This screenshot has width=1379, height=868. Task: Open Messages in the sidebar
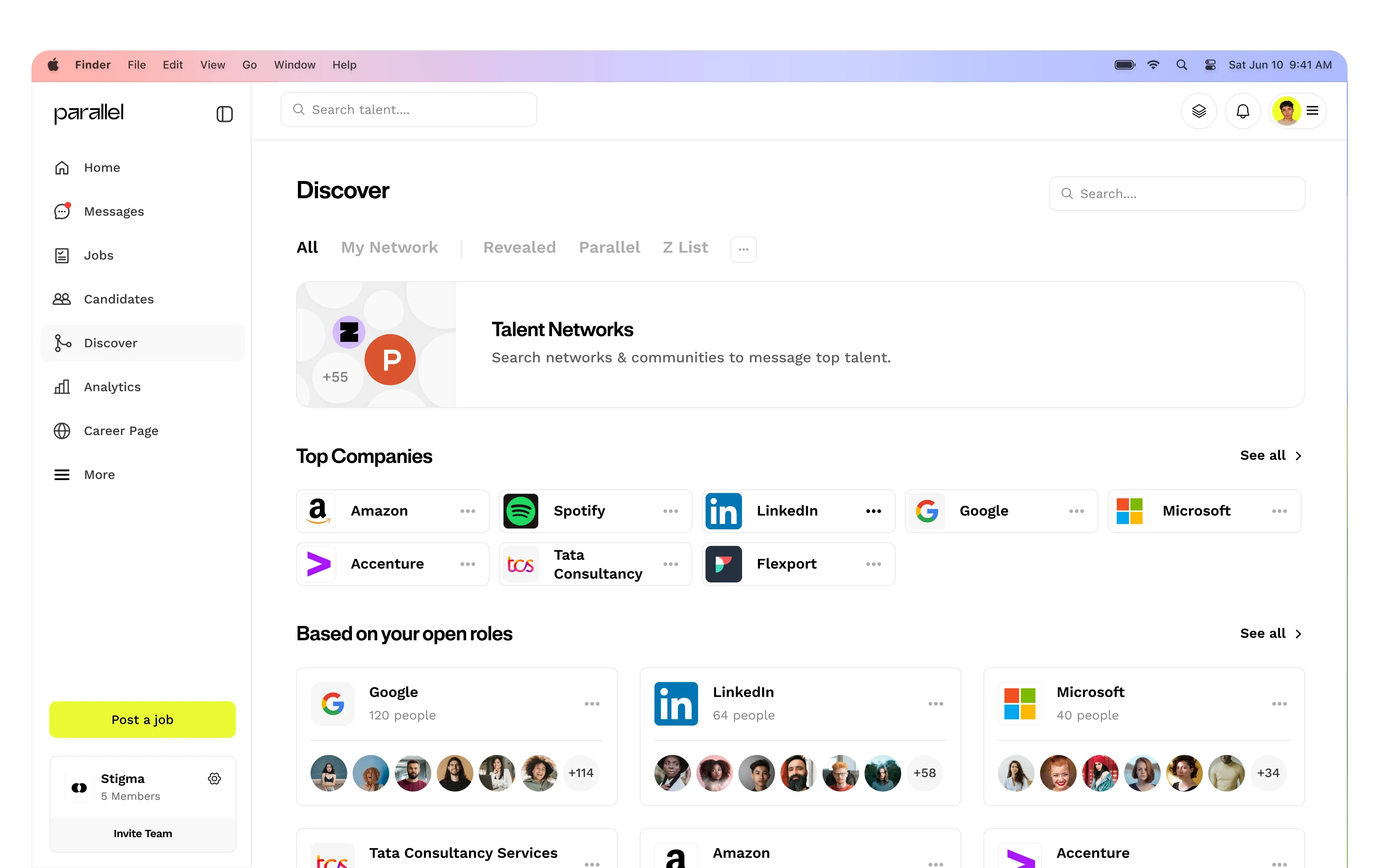click(113, 211)
